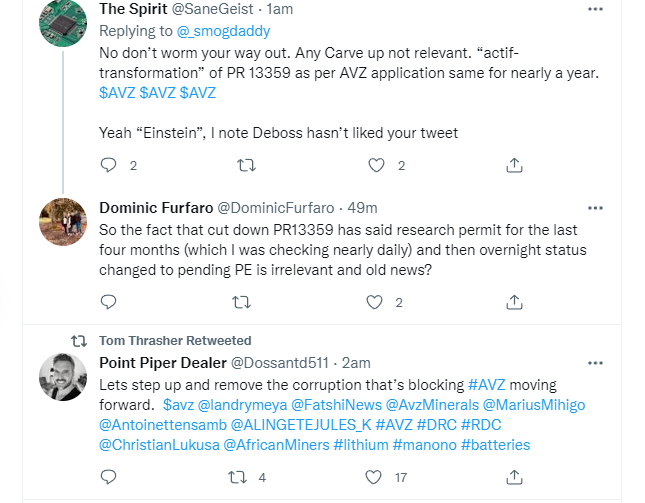Reply to Dominic Furfaro's tweet
The height and width of the screenshot is (503, 645).
coord(109,301)
